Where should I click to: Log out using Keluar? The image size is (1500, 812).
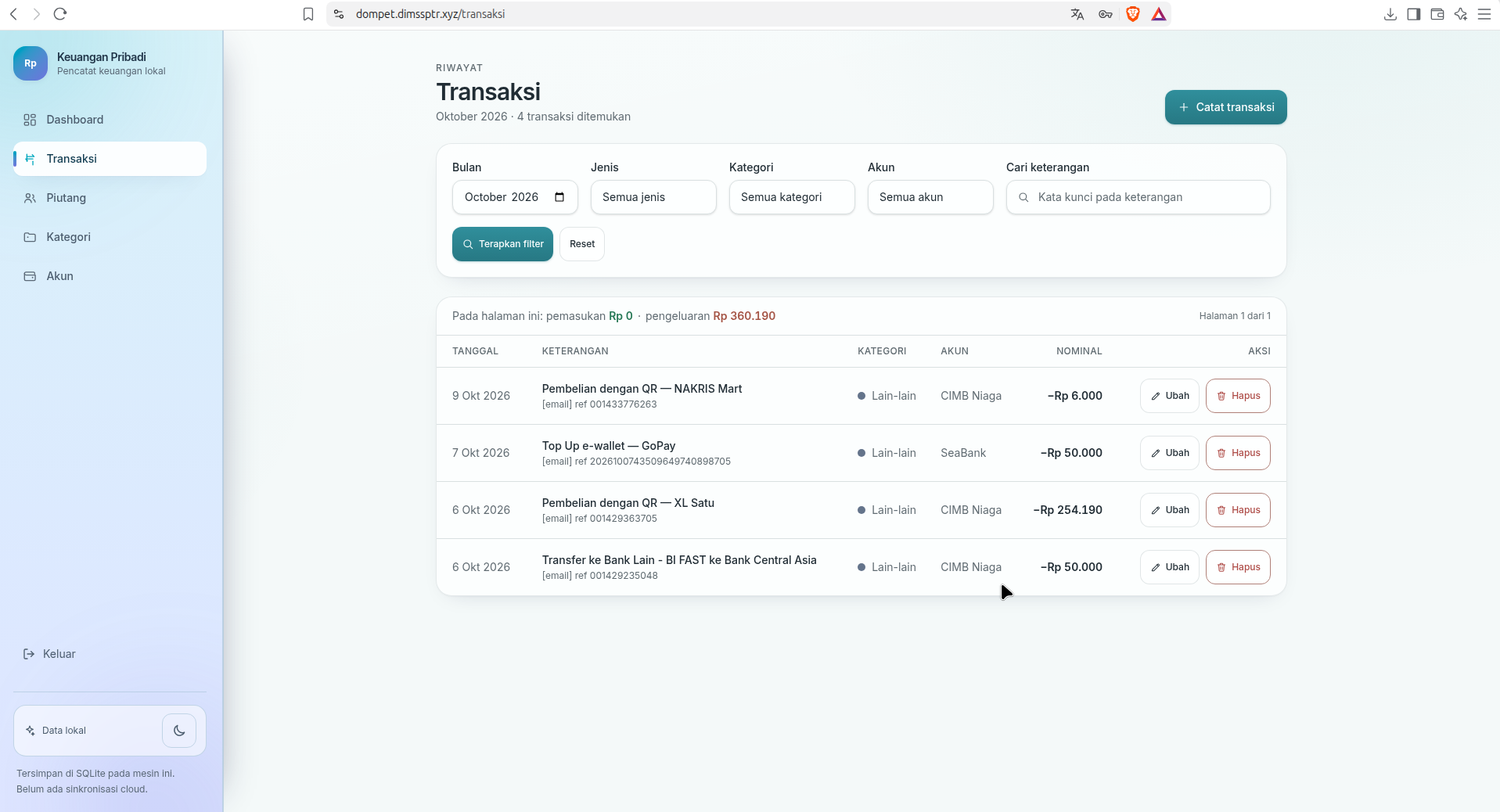[x=49, y=654]
